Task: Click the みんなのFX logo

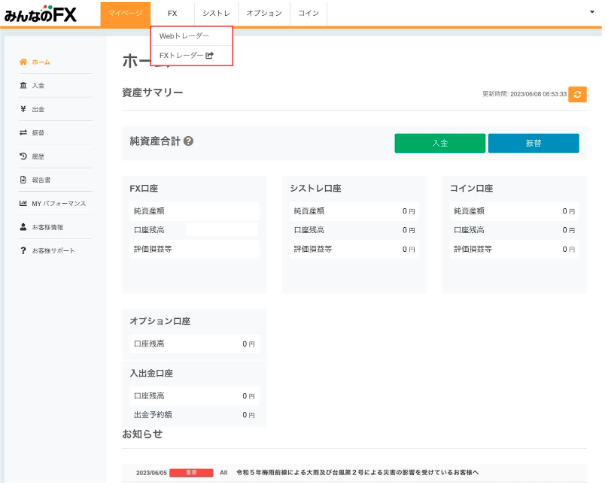Action: [x=40, y=14]
